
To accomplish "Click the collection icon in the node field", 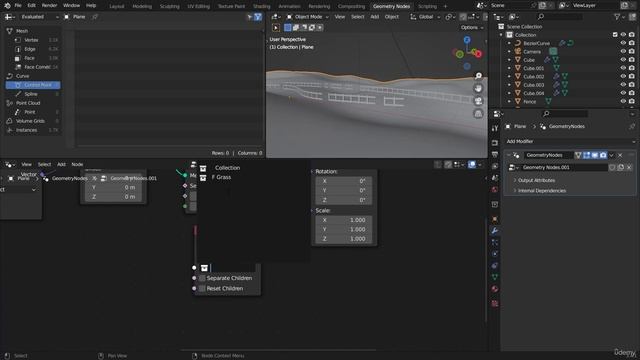I will (204, 268).
